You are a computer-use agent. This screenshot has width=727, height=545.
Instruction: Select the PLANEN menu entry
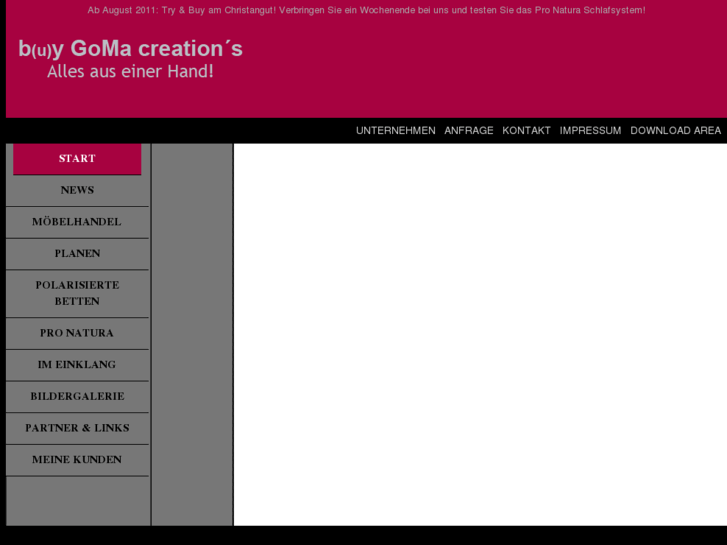pyautogui.click(x=77, y=254)
